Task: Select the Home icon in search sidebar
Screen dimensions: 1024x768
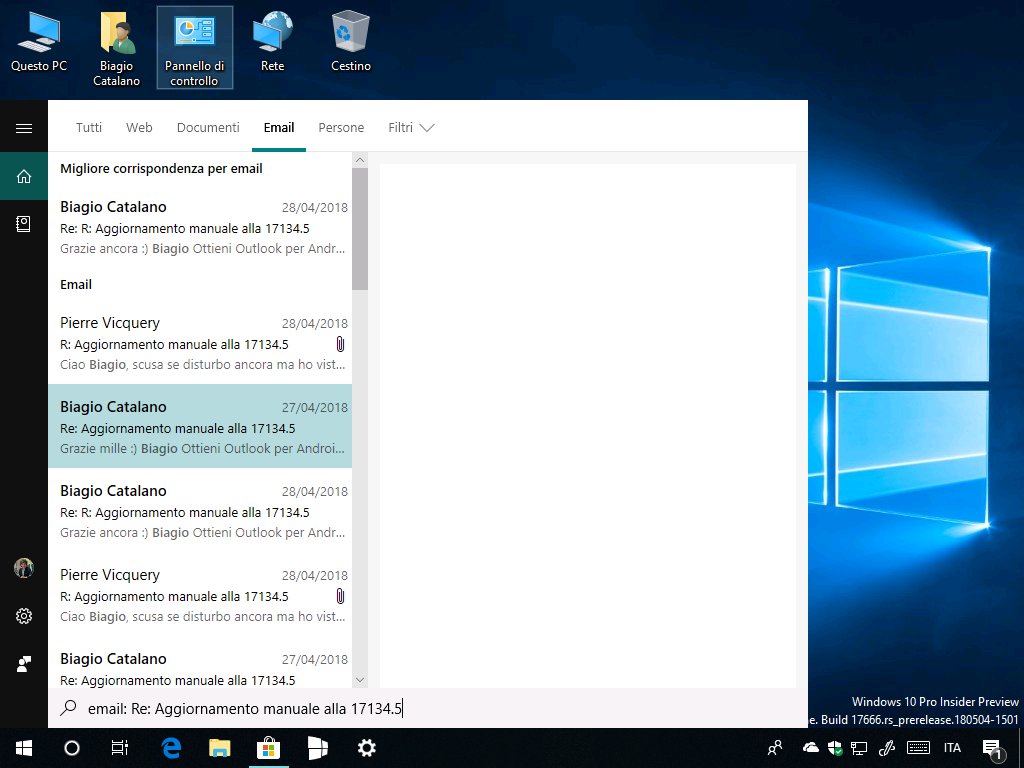Action: tap(24, 176)
